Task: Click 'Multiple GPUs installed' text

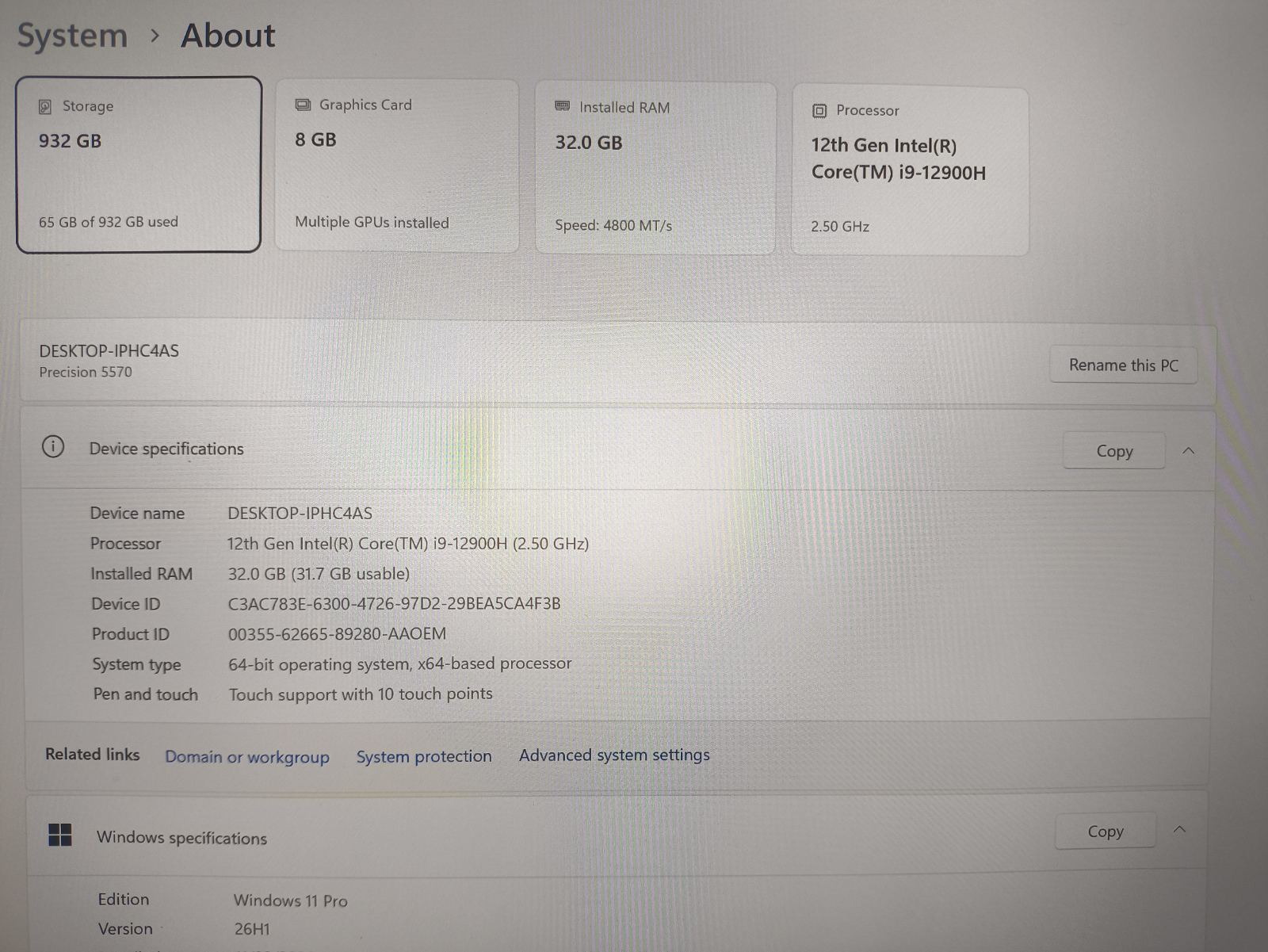Action: tap(372, 223)
